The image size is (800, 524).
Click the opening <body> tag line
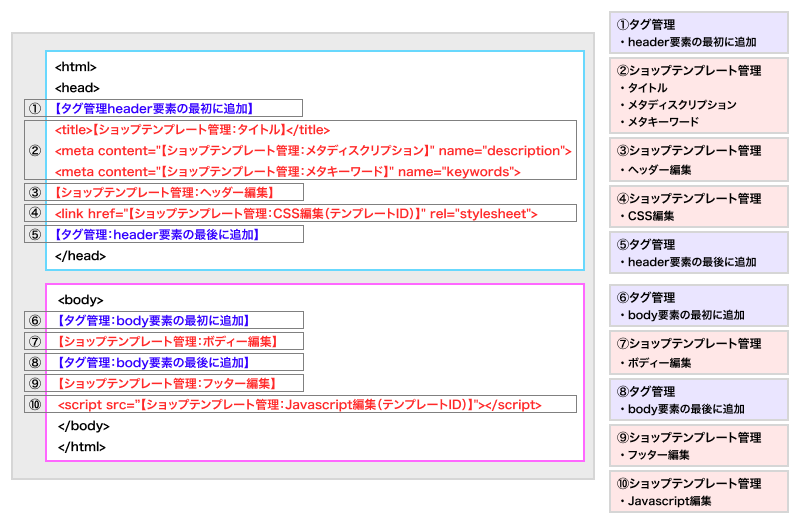[81, 300]
